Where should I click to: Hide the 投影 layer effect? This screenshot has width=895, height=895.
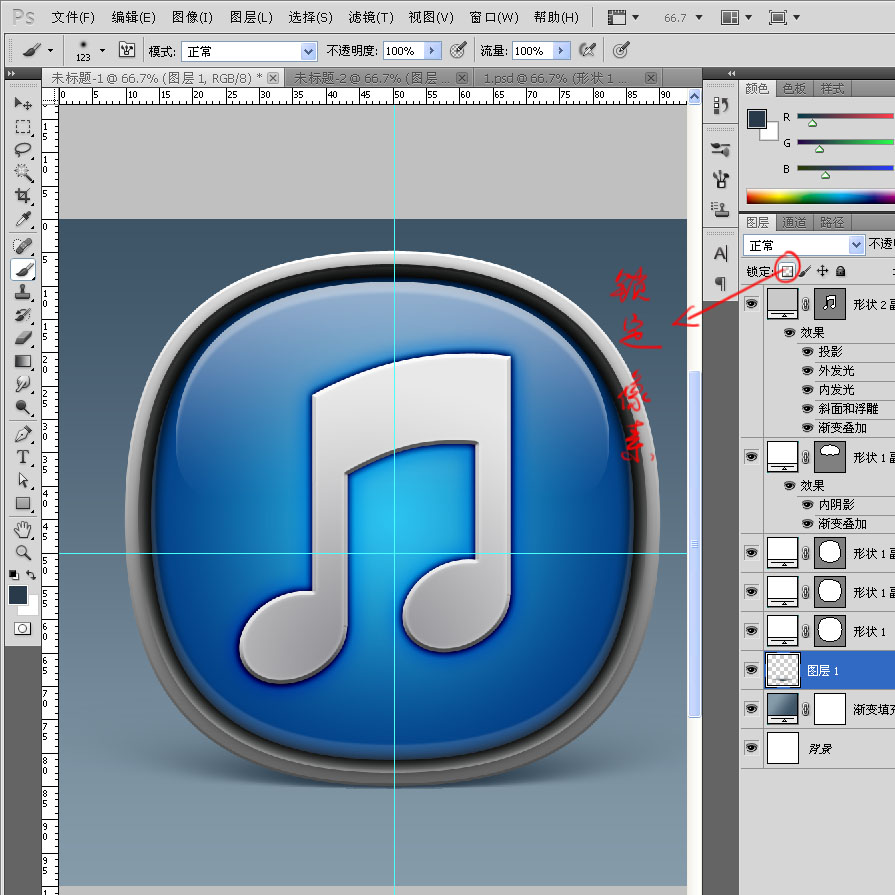(x=808, y=352)
